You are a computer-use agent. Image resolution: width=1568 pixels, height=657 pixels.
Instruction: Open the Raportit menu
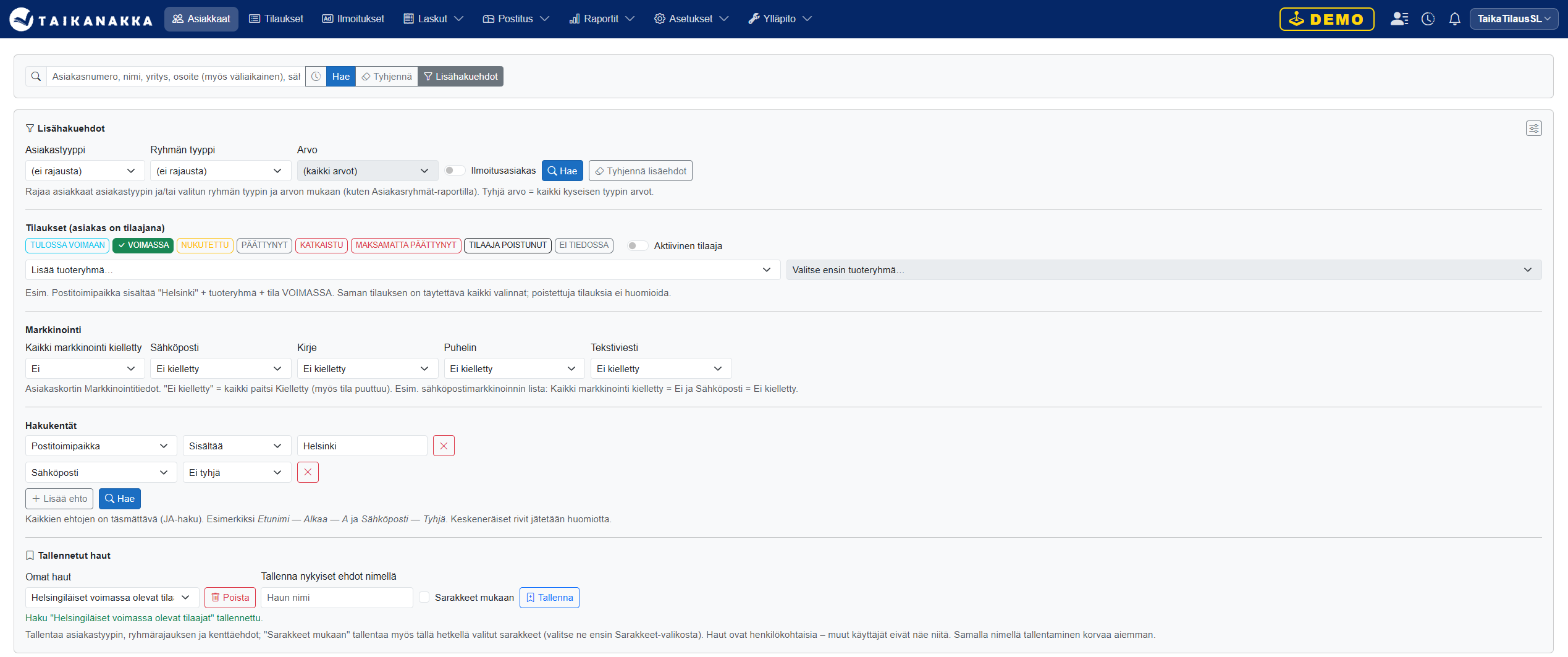click(601, 19)
